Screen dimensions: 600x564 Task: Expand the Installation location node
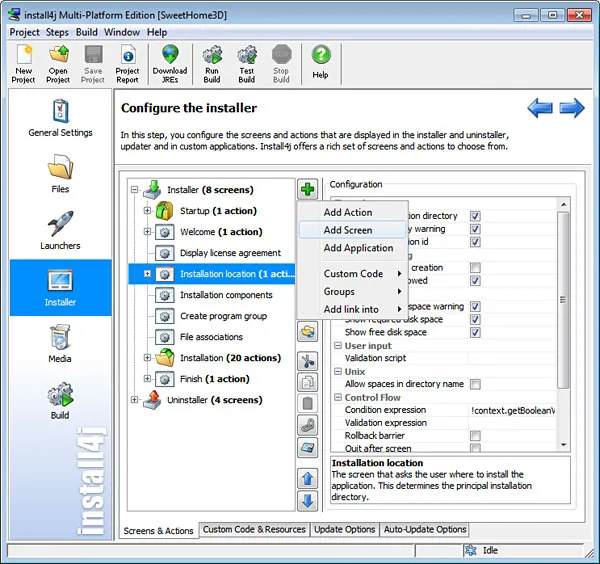[147, 274]
